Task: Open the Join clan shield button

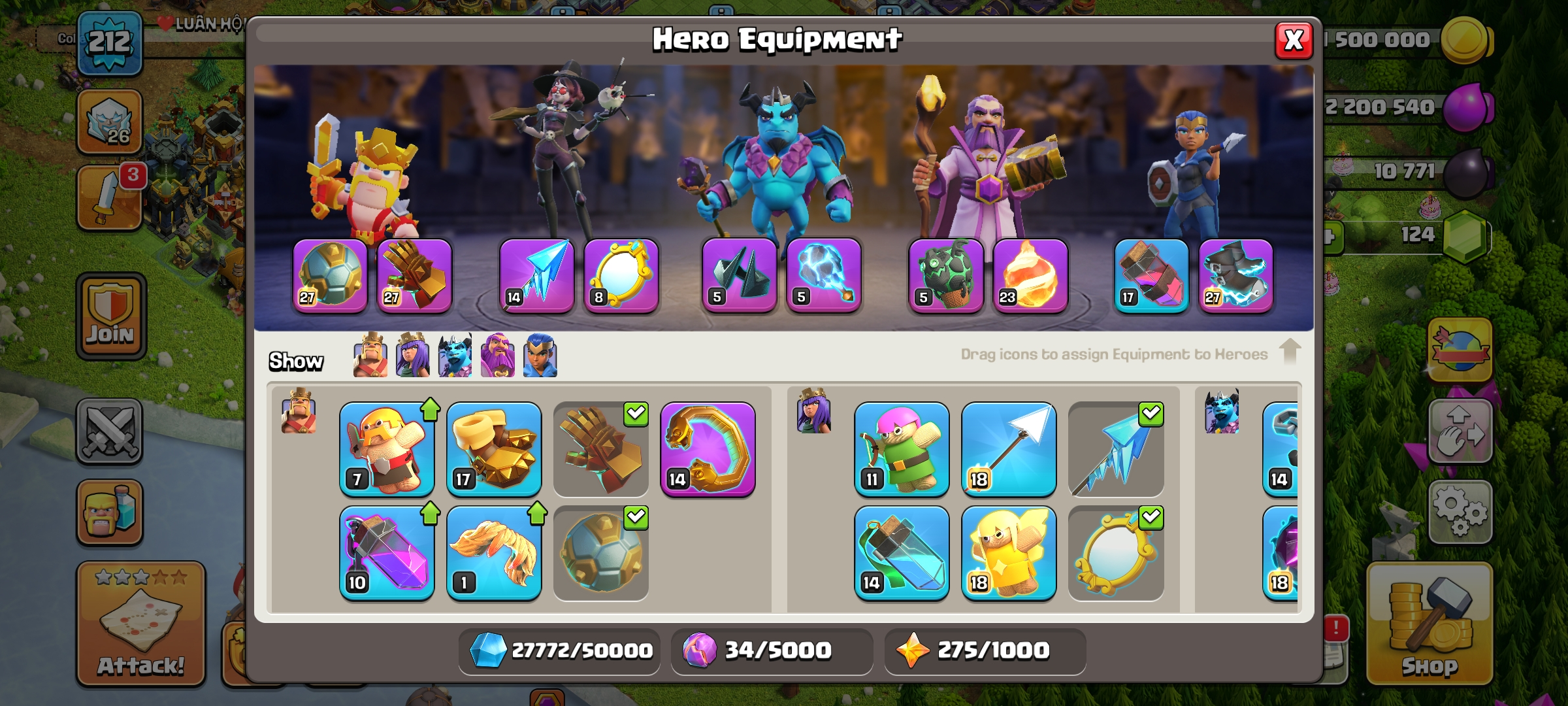Action: (x=111, y=316)
